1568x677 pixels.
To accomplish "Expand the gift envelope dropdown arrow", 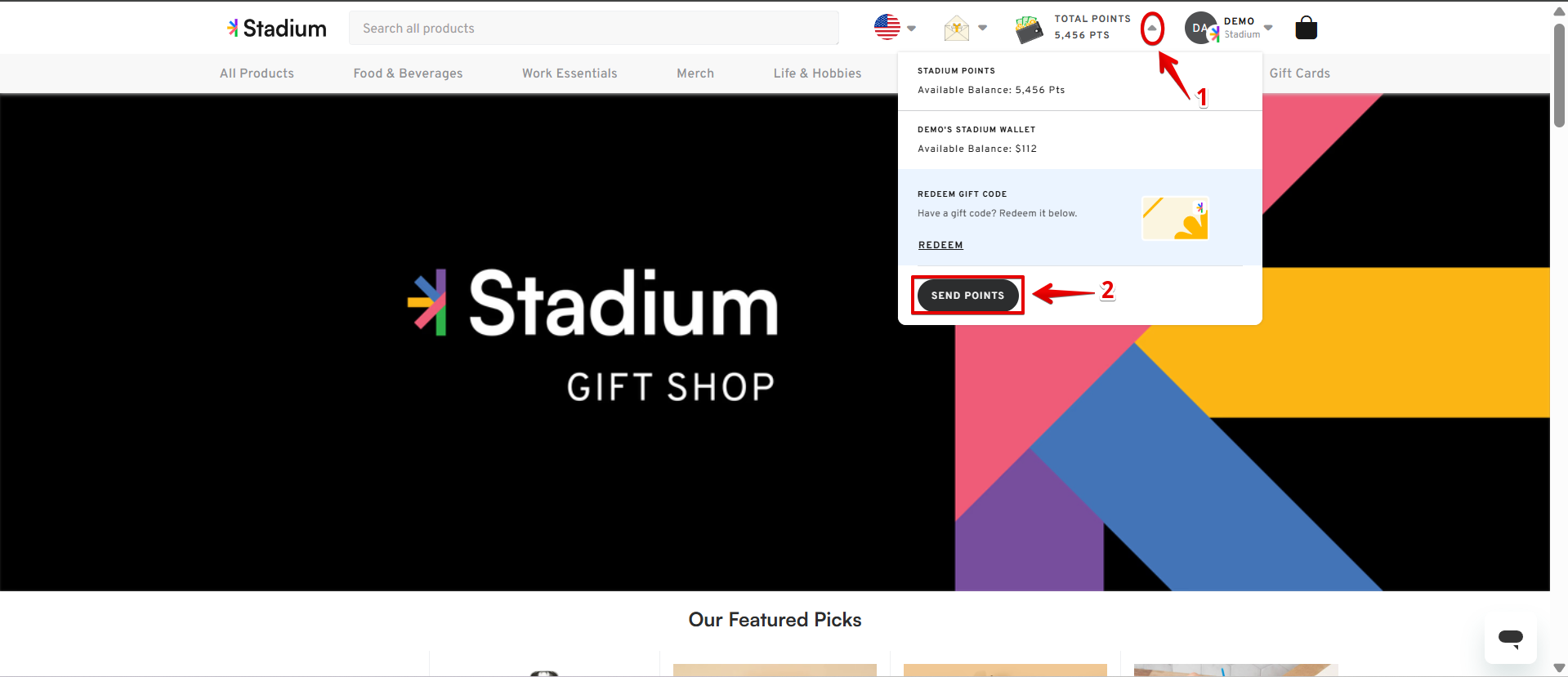I will click(x=982, y=29).
